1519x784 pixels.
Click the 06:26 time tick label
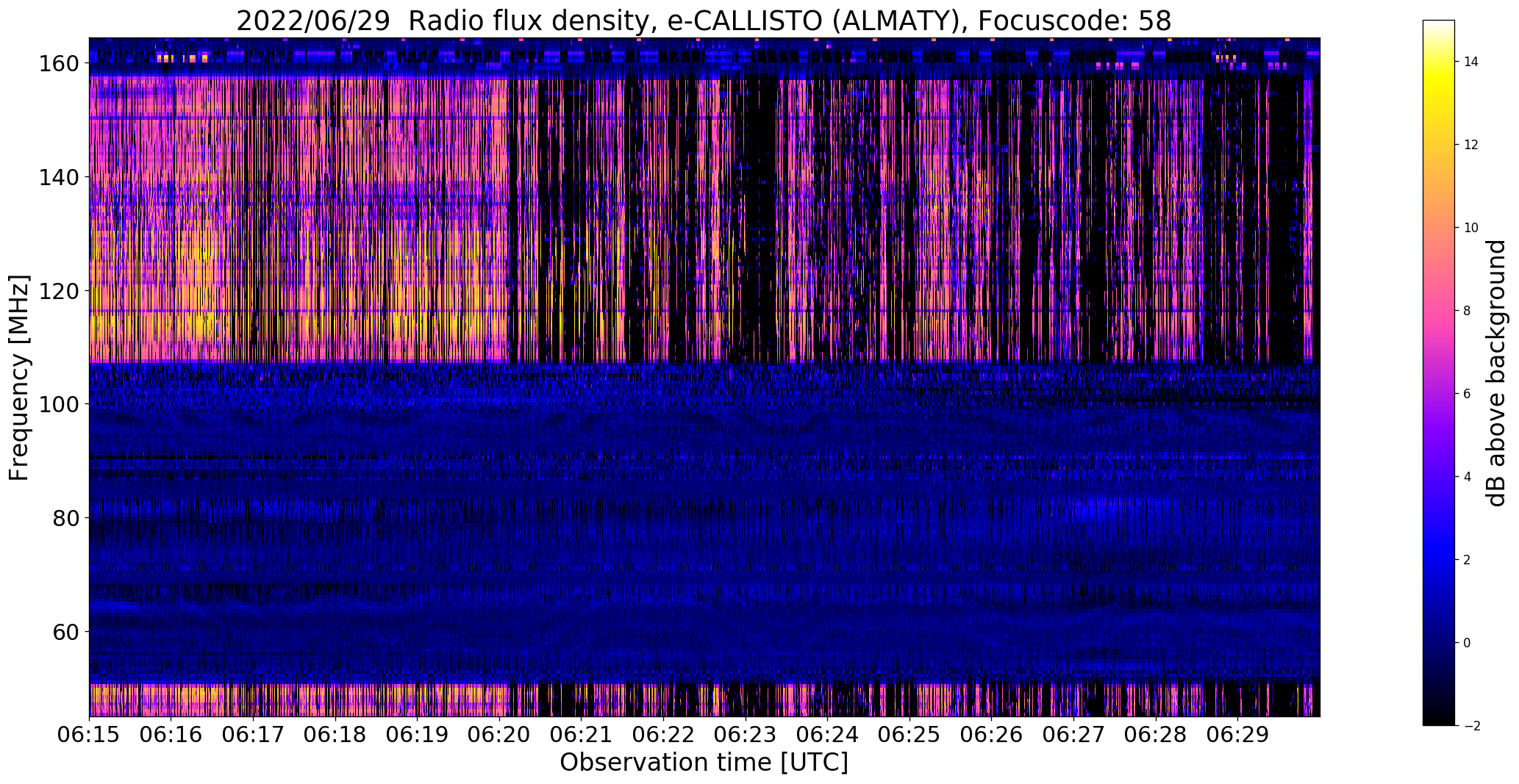[992, 734]
